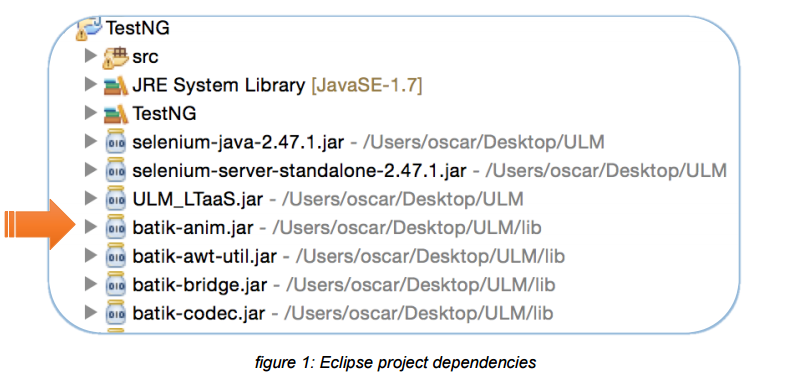Click the ULM_LTaaS.jar jar icon
This screenshot has height=384, width=807.
click(x=115, y=198)
